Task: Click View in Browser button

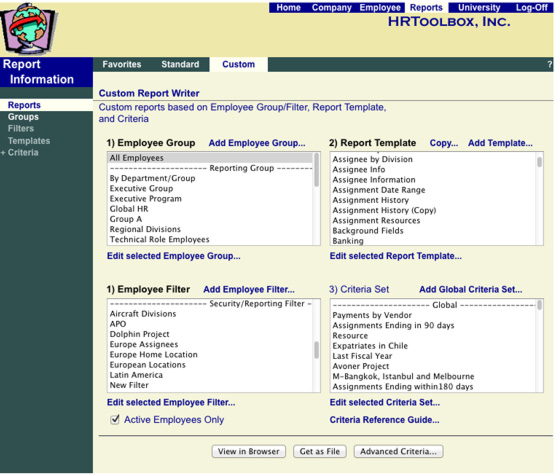Action: click(249, 452)
